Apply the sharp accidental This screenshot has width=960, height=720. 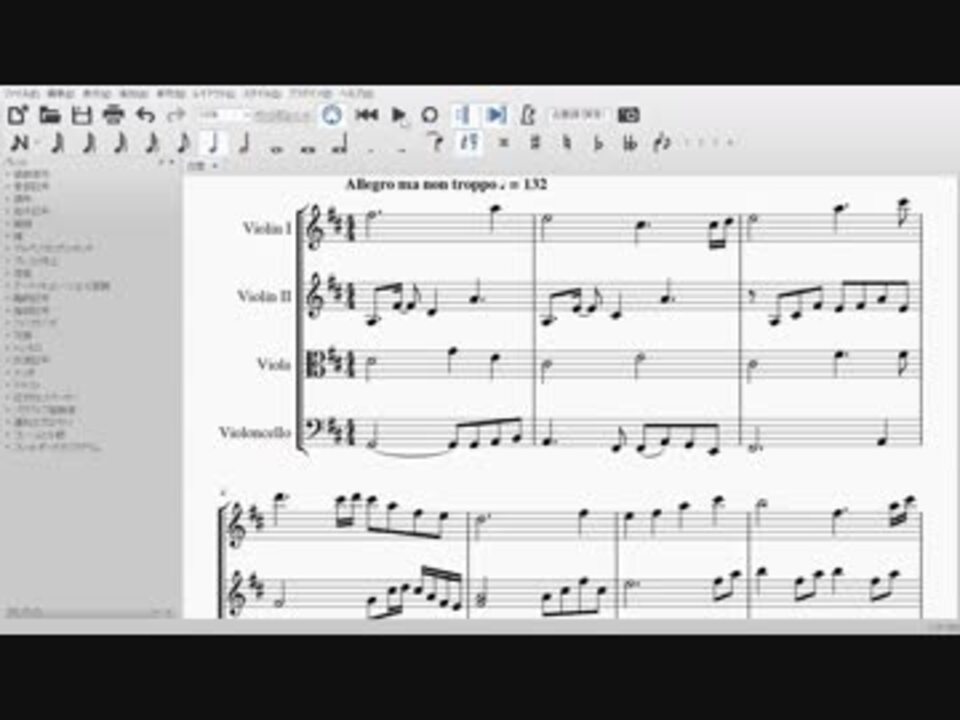coord(535,143)
